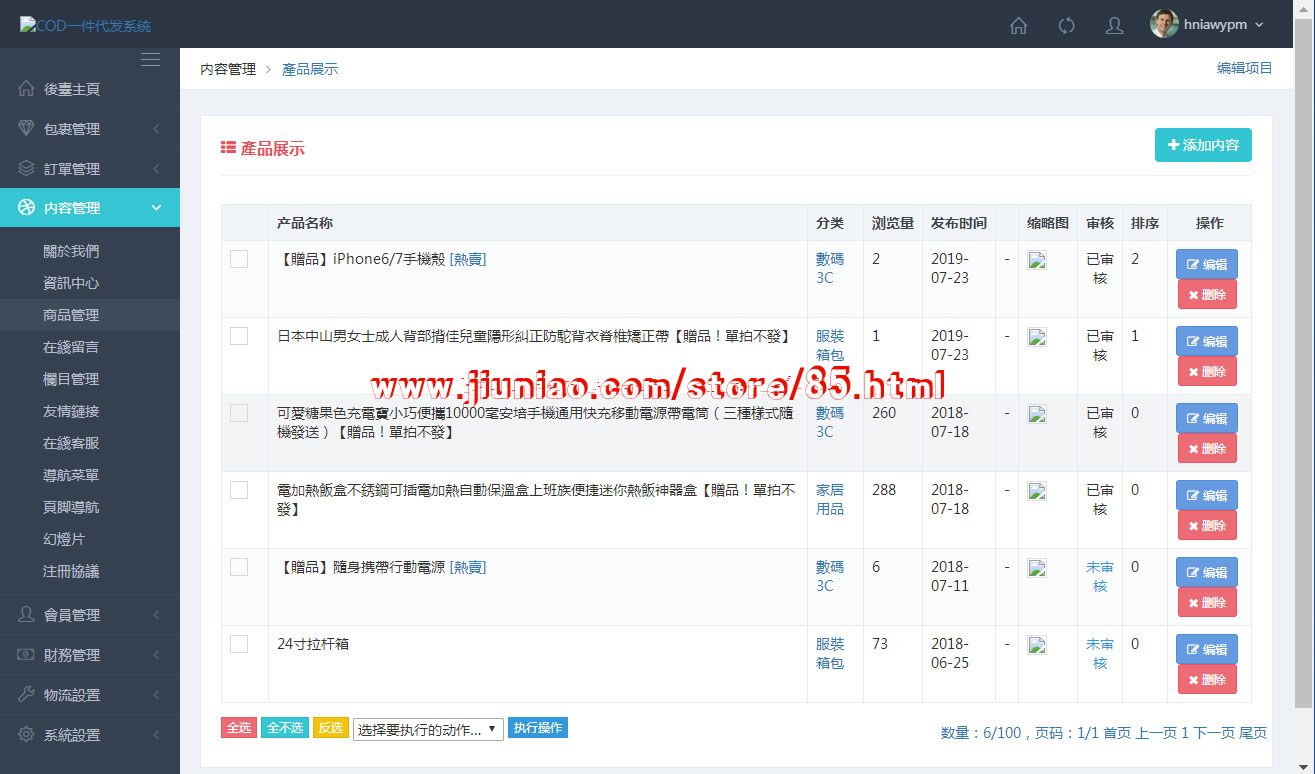Click 未审核 status for 24寸拉杆箱
The image size is (1315, 774).
tap(1099, 653)
